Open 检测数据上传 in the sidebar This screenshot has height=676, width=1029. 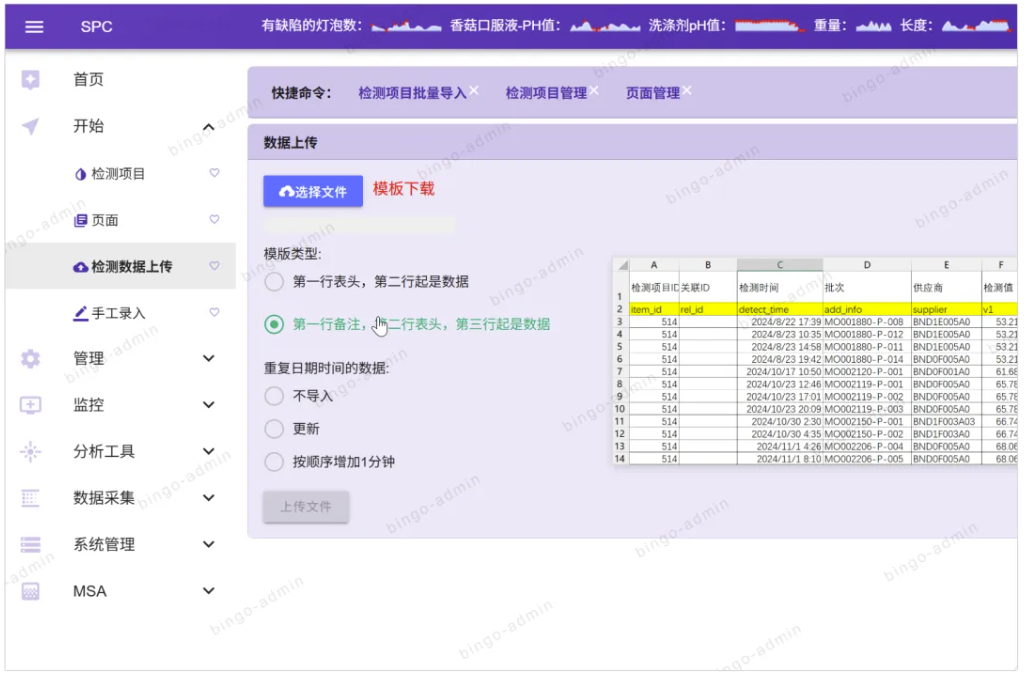[131, 267]
